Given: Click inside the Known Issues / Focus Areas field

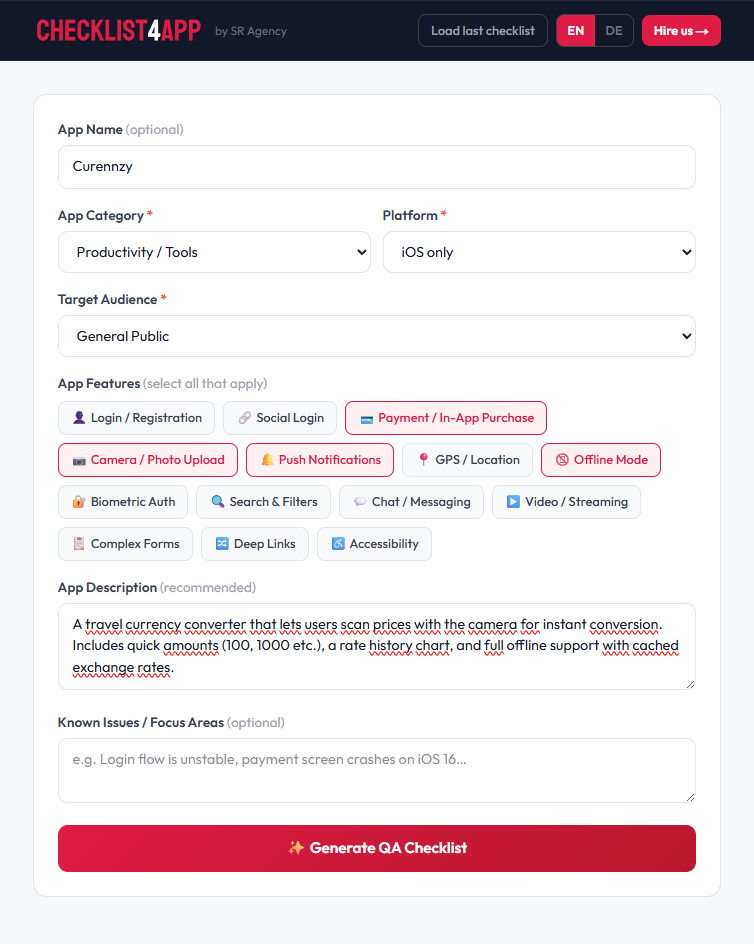Looking at the screenshot, I should tap(377, 768).
